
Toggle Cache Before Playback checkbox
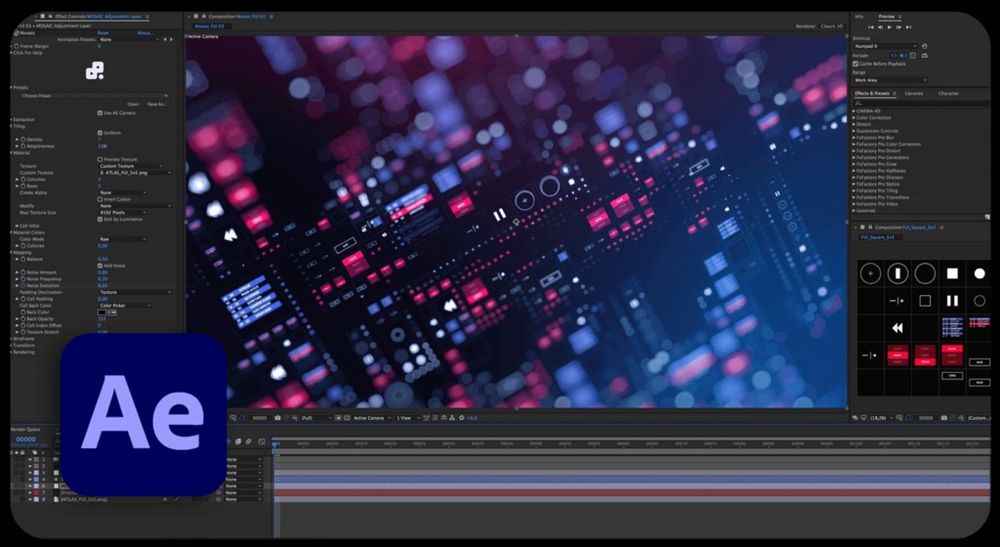pyautogui.click(x=856, y=64)
